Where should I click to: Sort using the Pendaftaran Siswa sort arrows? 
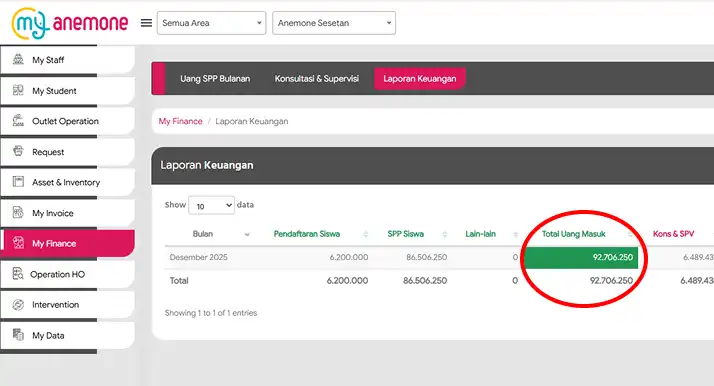[x=366, y=234]
